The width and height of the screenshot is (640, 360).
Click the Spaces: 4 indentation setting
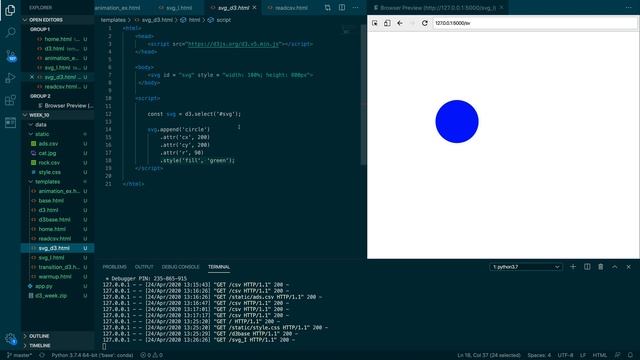pyautogui.click(x=539, y=355)
